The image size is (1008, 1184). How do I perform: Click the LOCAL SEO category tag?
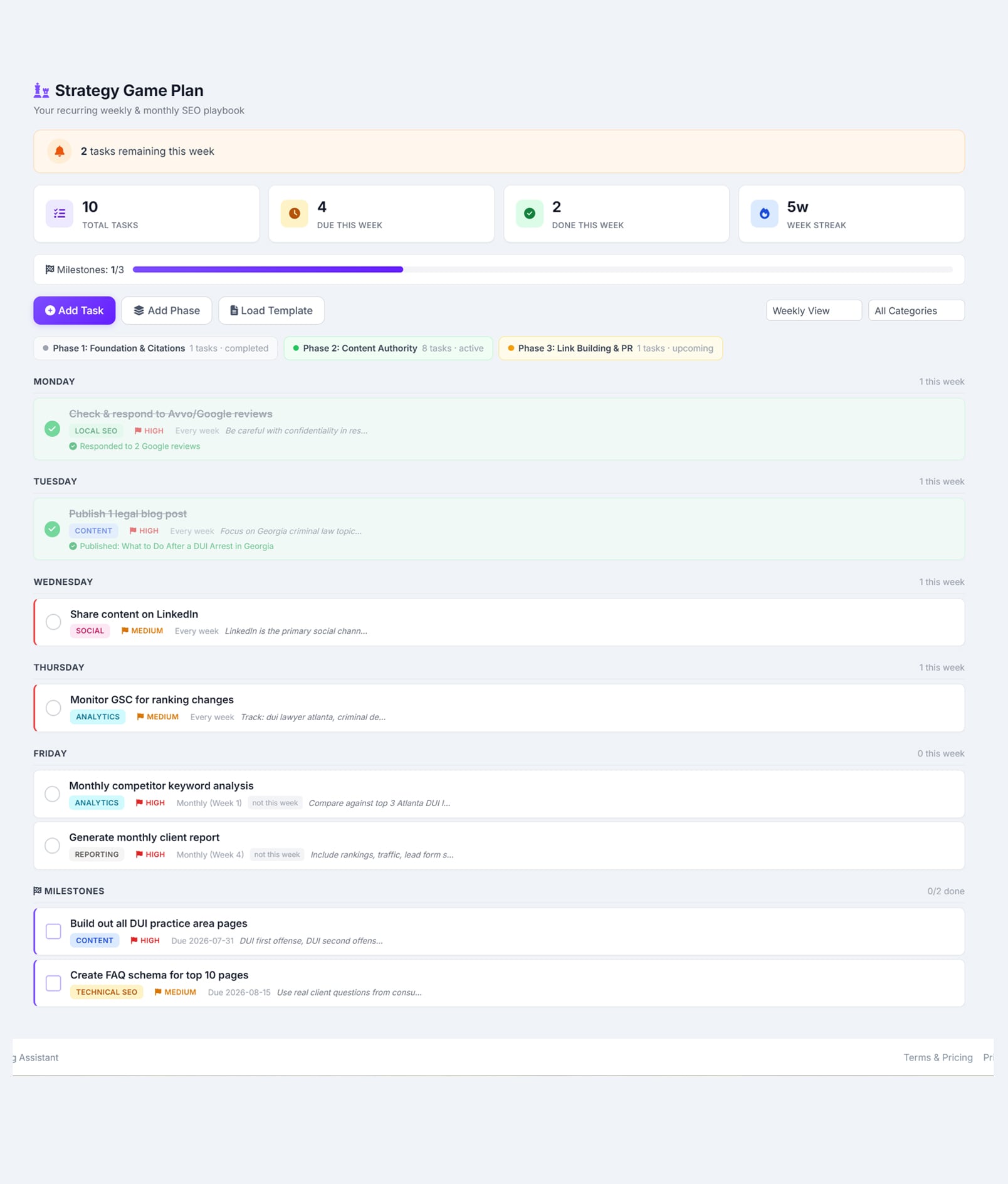pos(96,431)
